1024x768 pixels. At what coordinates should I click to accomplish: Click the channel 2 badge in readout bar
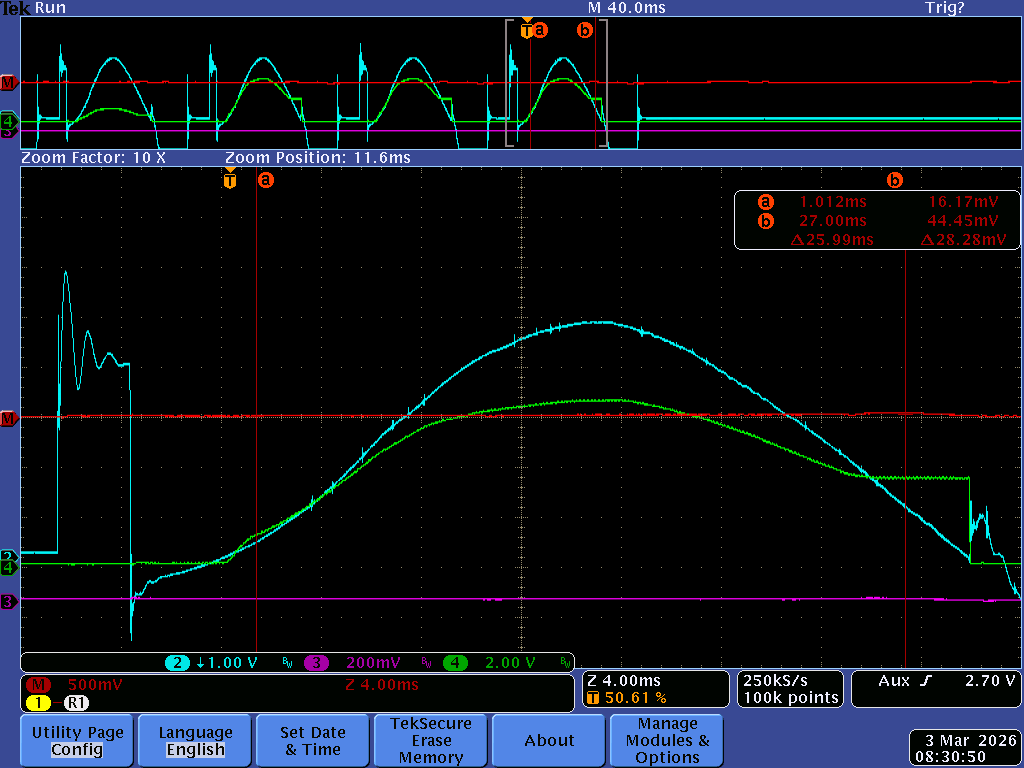[x=178, y=663]
